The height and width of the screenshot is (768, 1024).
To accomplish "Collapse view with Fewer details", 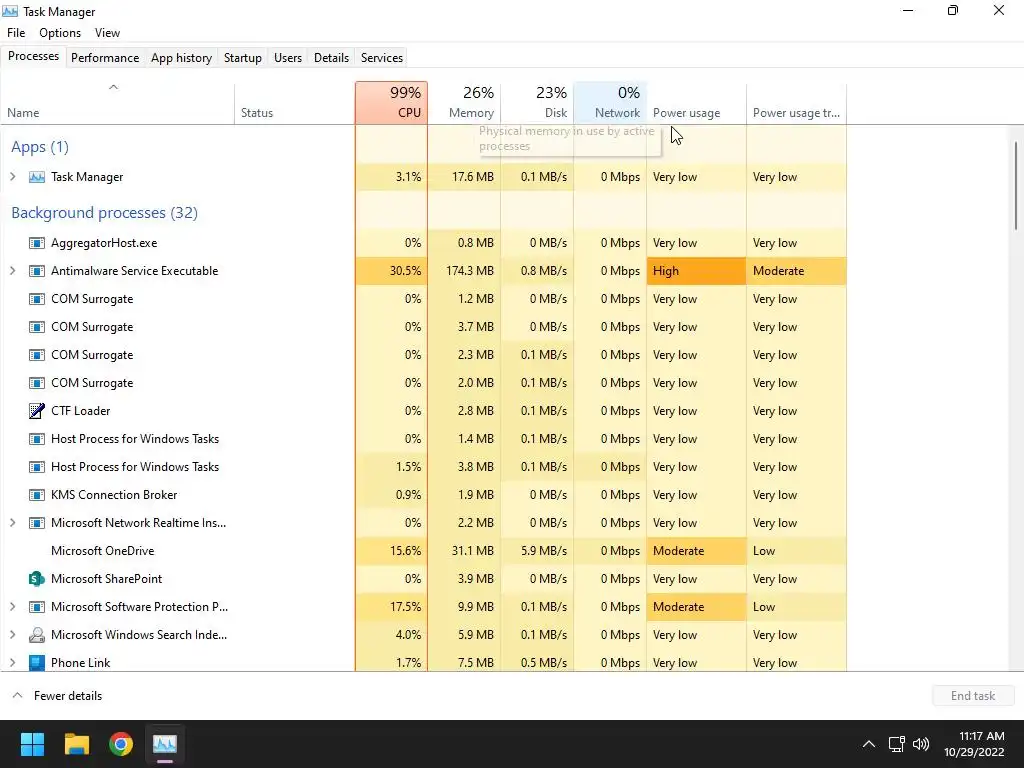I will pyautogui.click(x=57, y=696).
